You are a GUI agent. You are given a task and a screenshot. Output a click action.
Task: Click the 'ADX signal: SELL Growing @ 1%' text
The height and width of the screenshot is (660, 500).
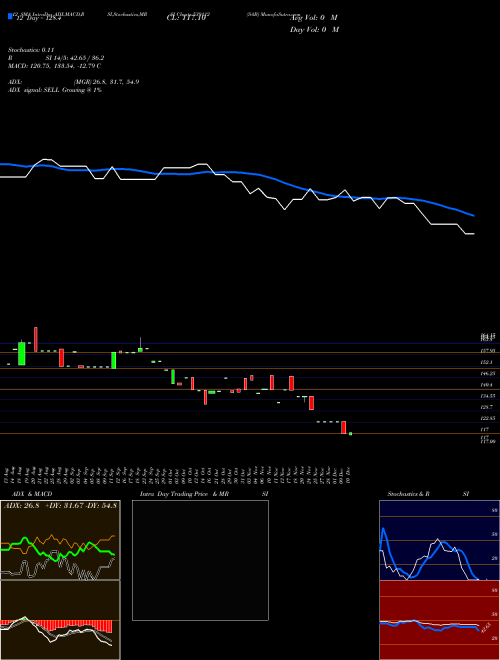tap(55, 90)
